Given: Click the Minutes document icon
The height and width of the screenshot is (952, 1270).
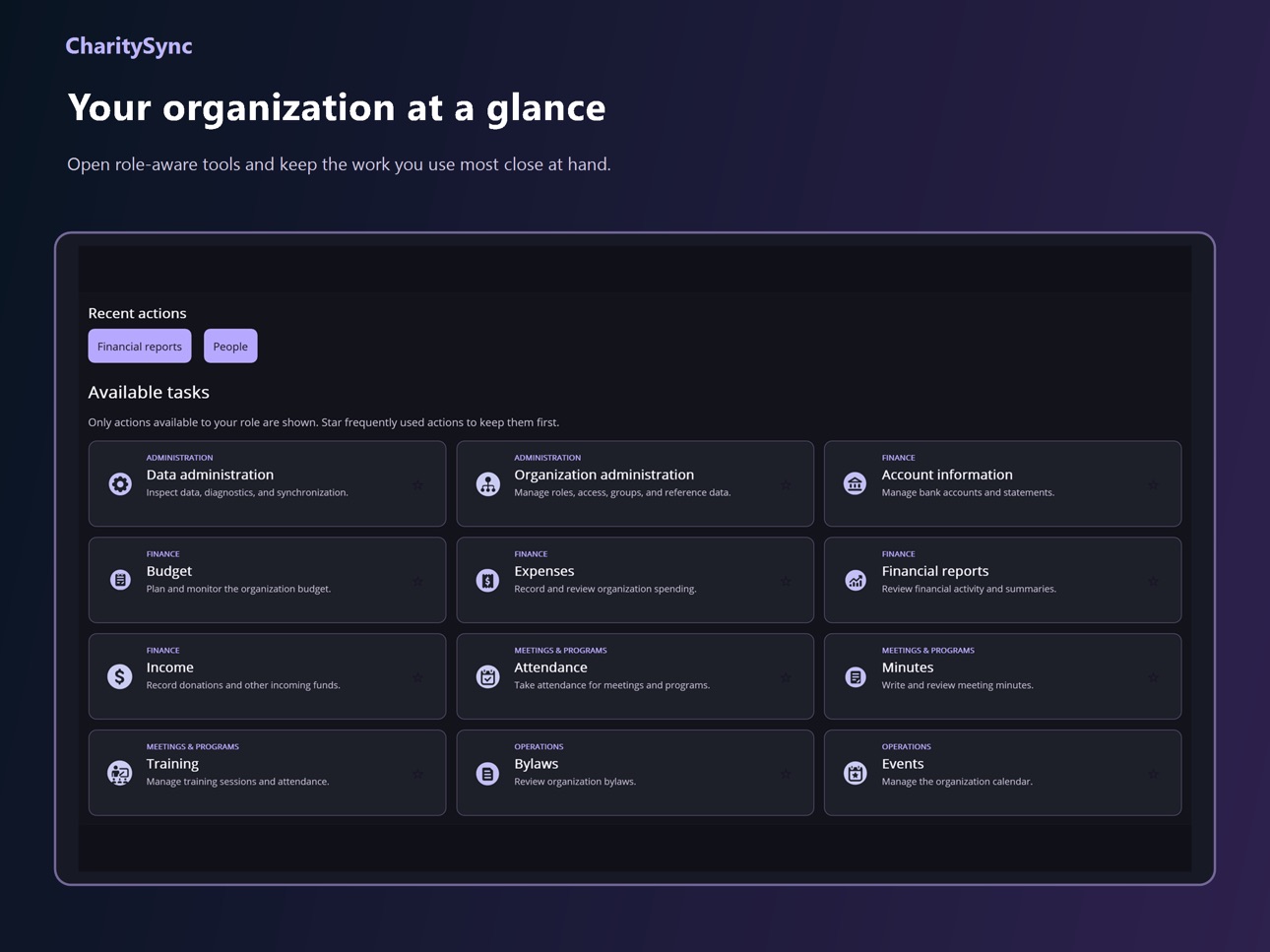Looking at the screenshot, I should coord(856,676).
